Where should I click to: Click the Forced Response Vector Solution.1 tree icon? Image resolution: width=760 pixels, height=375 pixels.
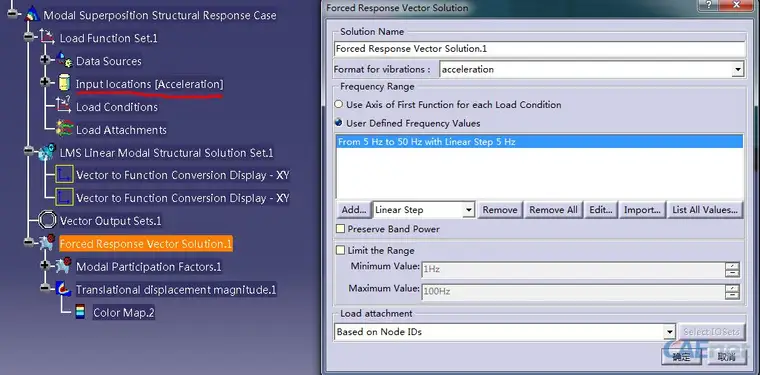[x=48, y=243]
